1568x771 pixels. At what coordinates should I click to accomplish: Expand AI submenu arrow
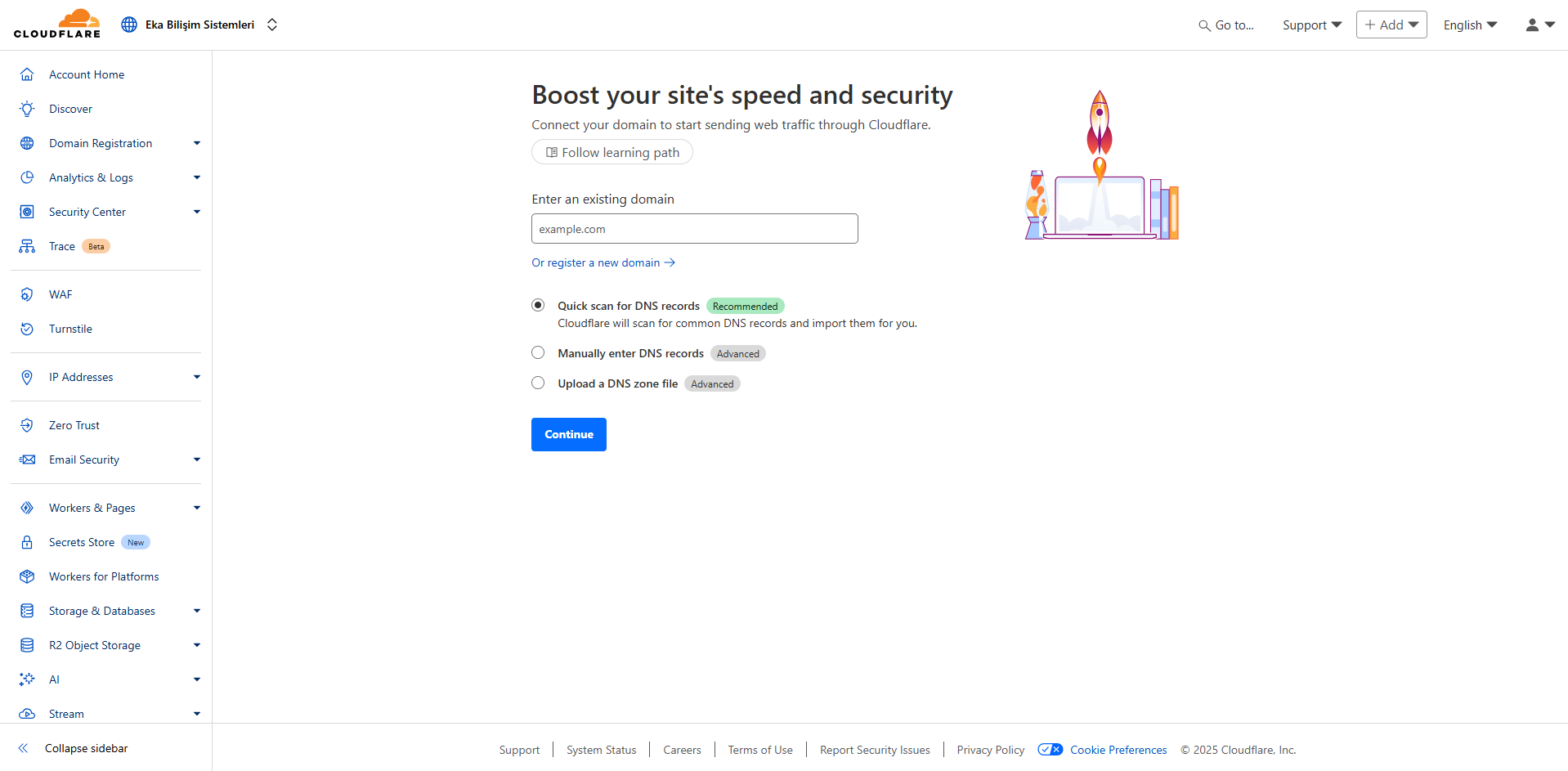pyautogui.click(x=197, y=679)
